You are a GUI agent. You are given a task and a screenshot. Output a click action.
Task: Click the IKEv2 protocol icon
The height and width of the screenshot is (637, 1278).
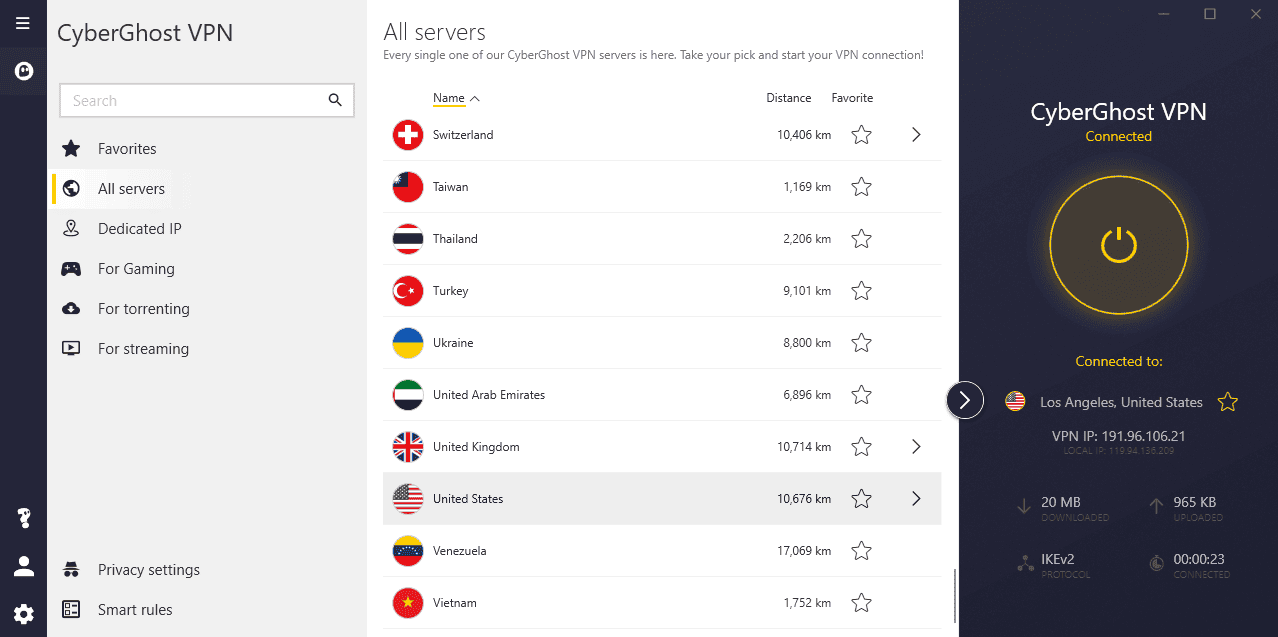(x=1025, y=564)
